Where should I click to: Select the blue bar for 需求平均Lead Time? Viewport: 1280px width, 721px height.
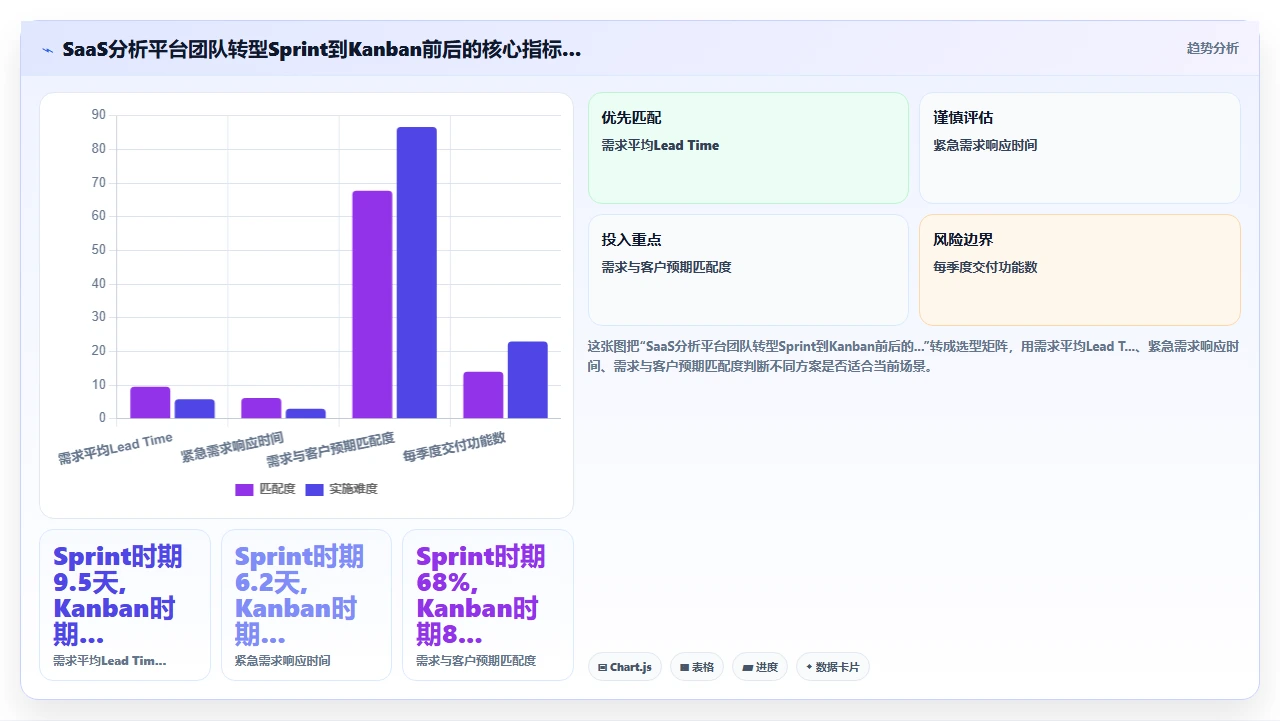194,409
